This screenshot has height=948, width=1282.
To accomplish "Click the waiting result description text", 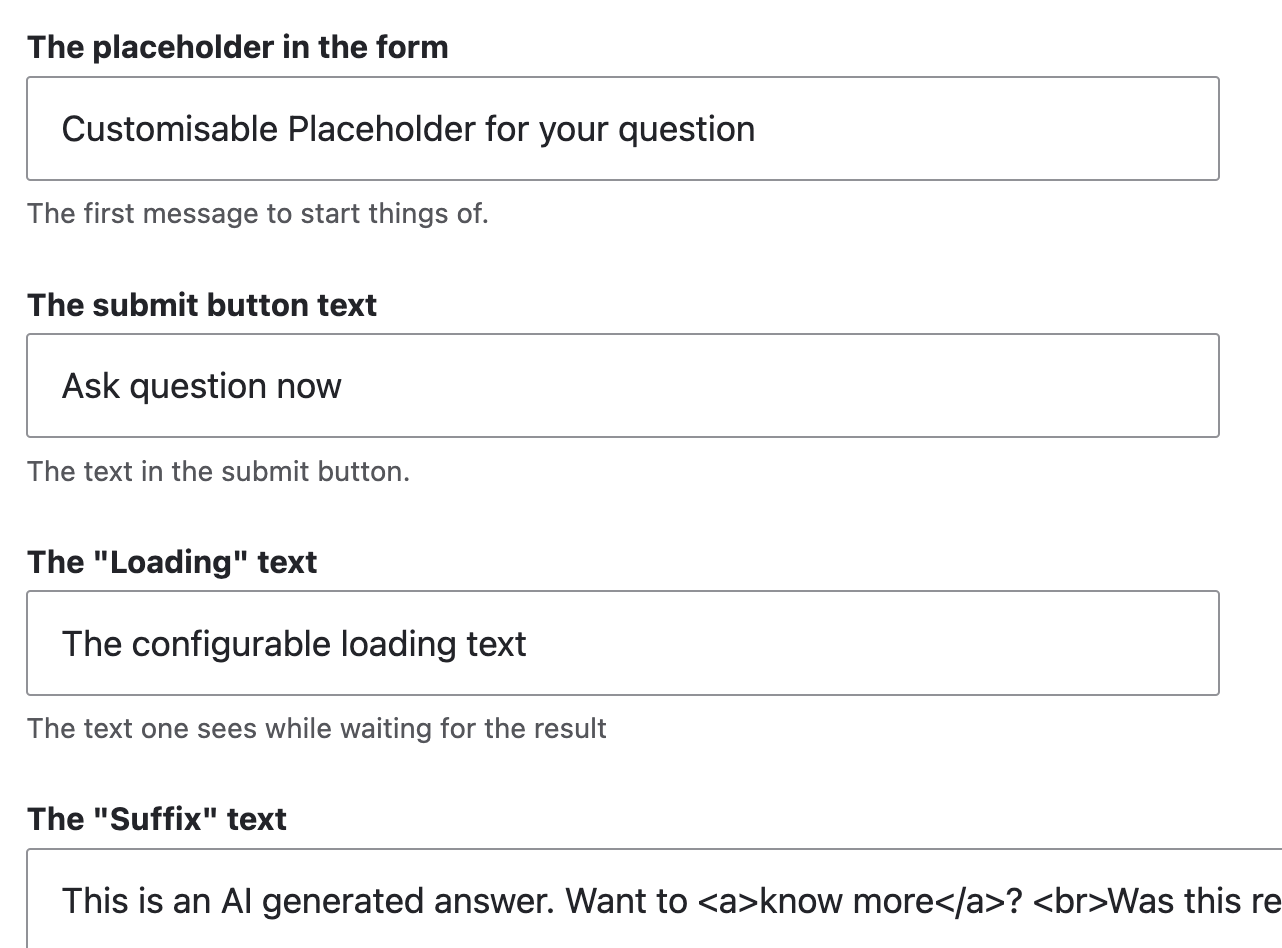I will point(317,728).
